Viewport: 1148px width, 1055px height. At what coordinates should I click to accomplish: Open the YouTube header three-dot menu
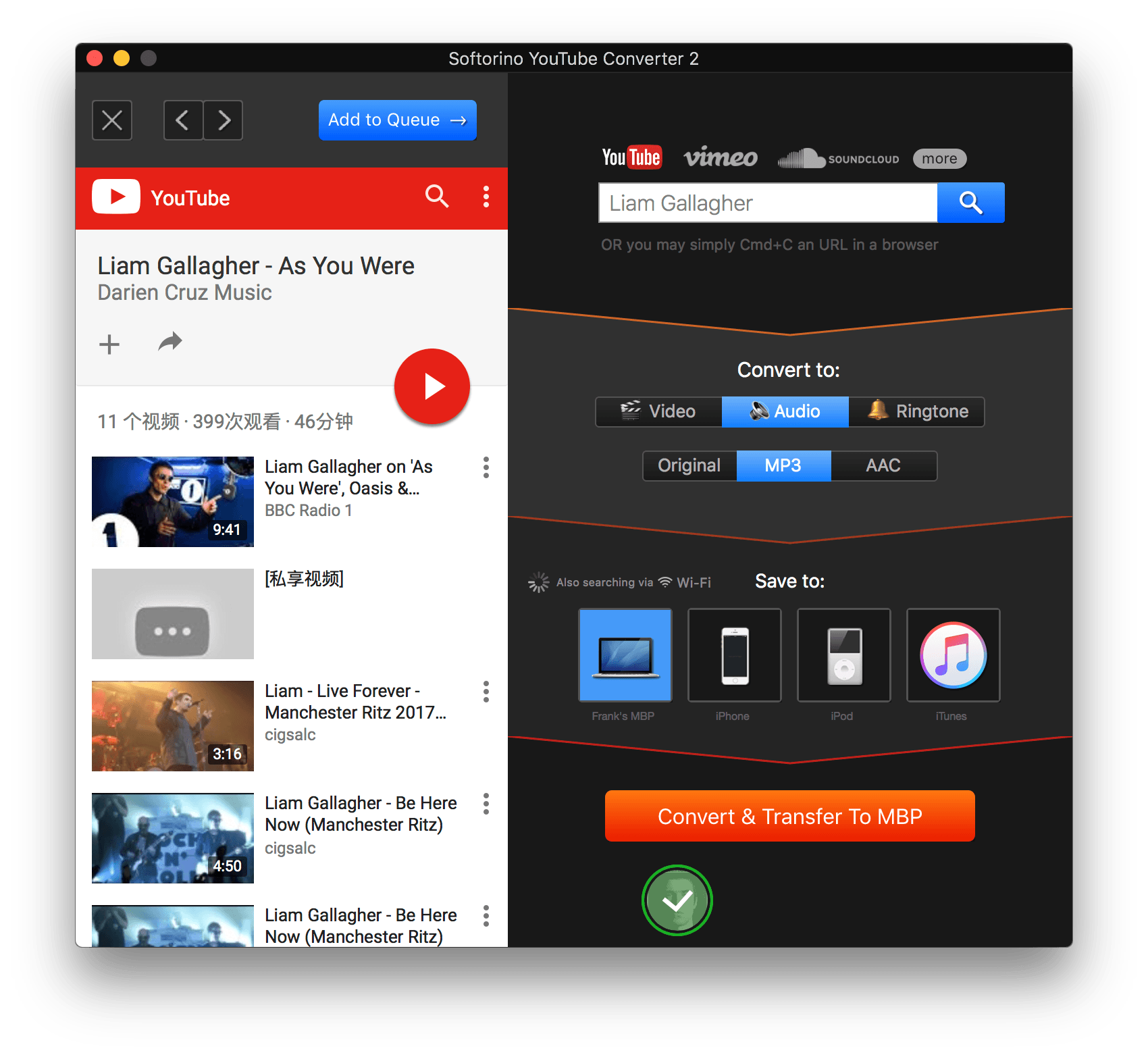click(486, 197)
